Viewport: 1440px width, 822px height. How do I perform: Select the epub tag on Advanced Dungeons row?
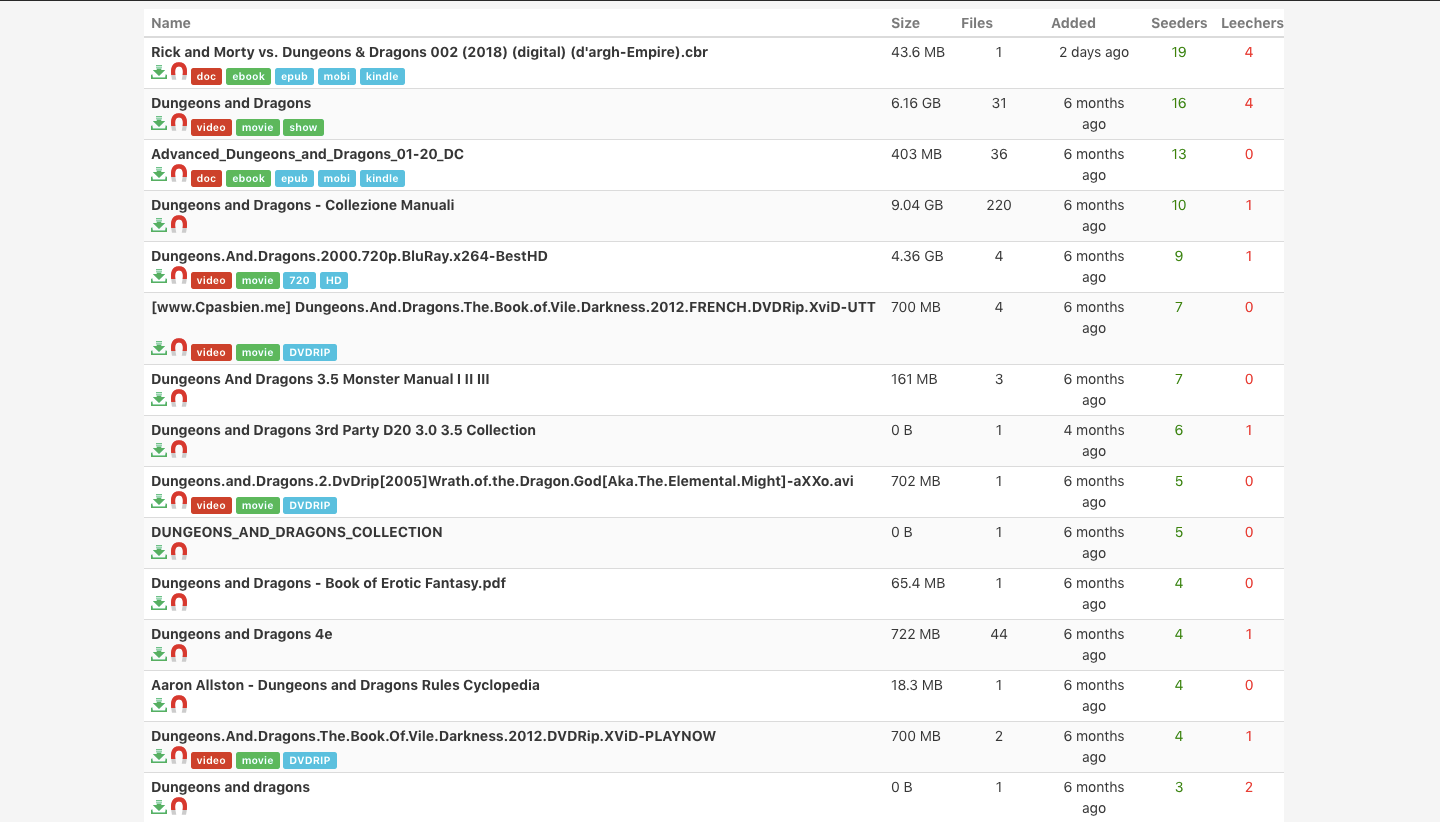point(294,178)
